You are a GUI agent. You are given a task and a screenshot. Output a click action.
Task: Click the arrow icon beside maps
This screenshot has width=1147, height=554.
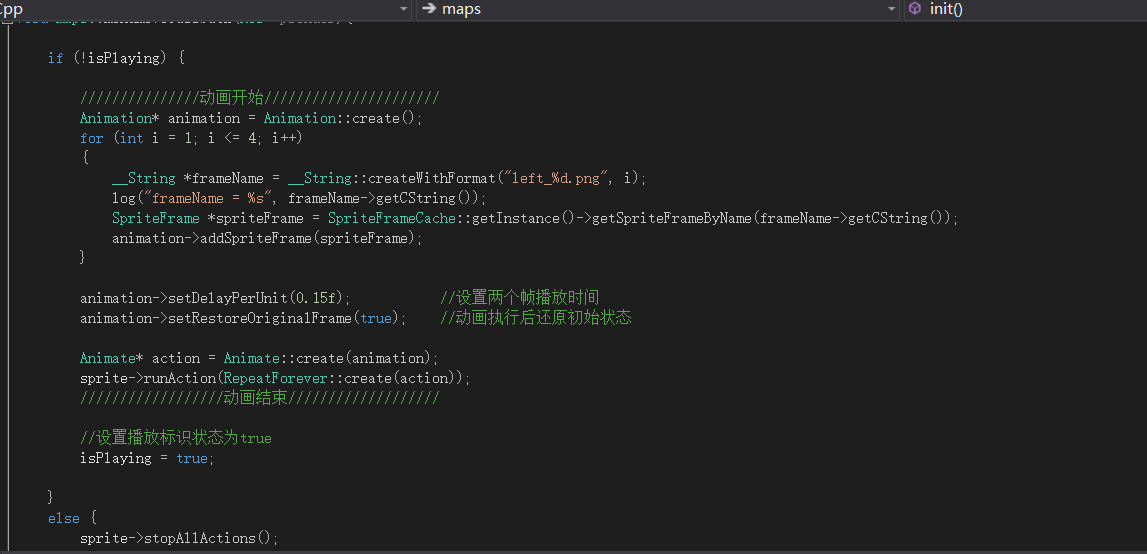(429, 9)
